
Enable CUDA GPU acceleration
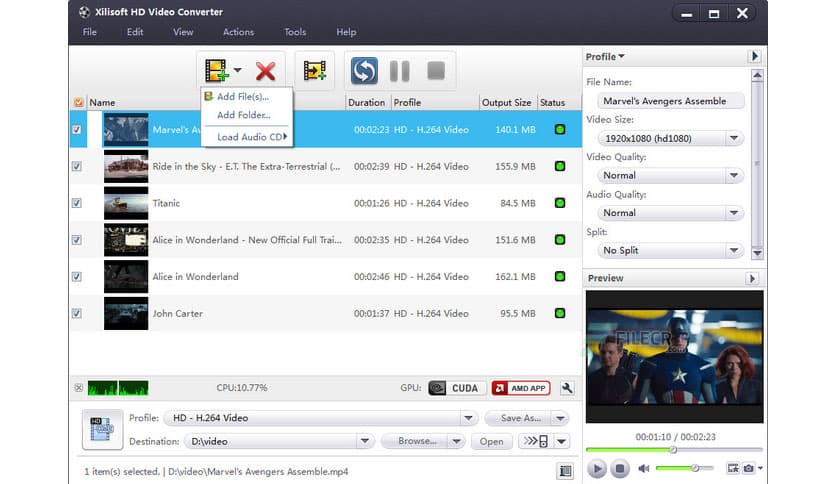456,388
